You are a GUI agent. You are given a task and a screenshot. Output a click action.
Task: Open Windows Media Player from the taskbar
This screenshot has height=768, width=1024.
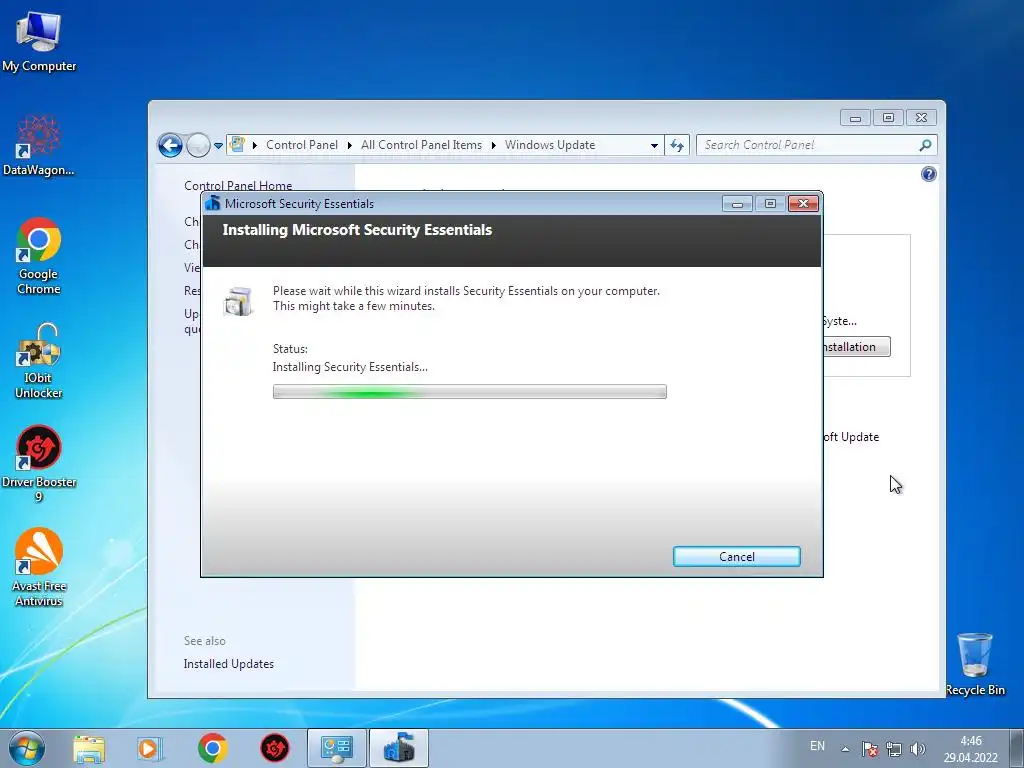150,748
